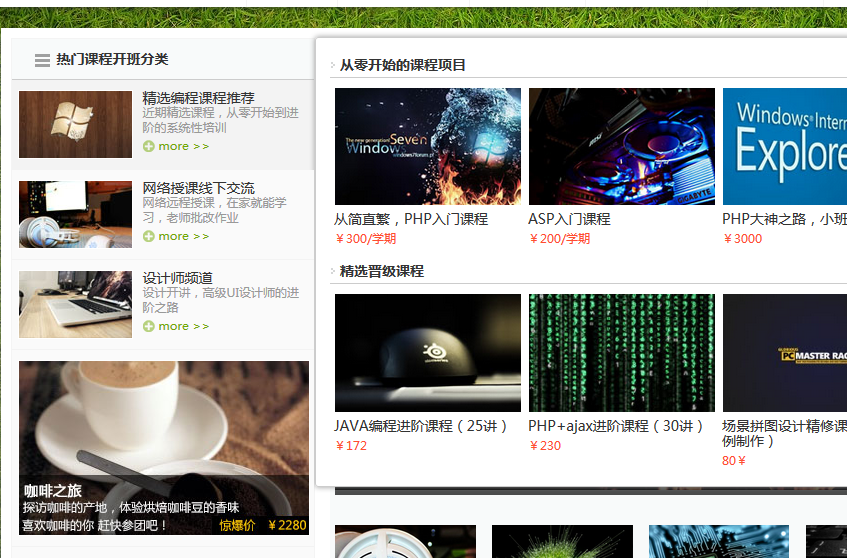Screen dimensions: 847x558
Task: Open the 精选编程课程推荐 link
Action: (198, 98)
